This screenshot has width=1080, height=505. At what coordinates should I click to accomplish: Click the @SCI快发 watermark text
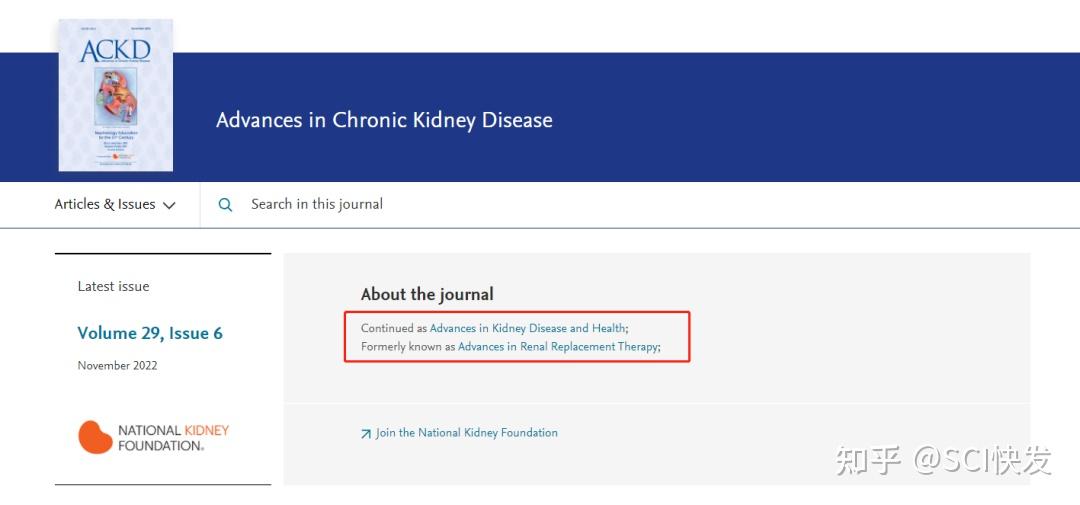(981, 460)
